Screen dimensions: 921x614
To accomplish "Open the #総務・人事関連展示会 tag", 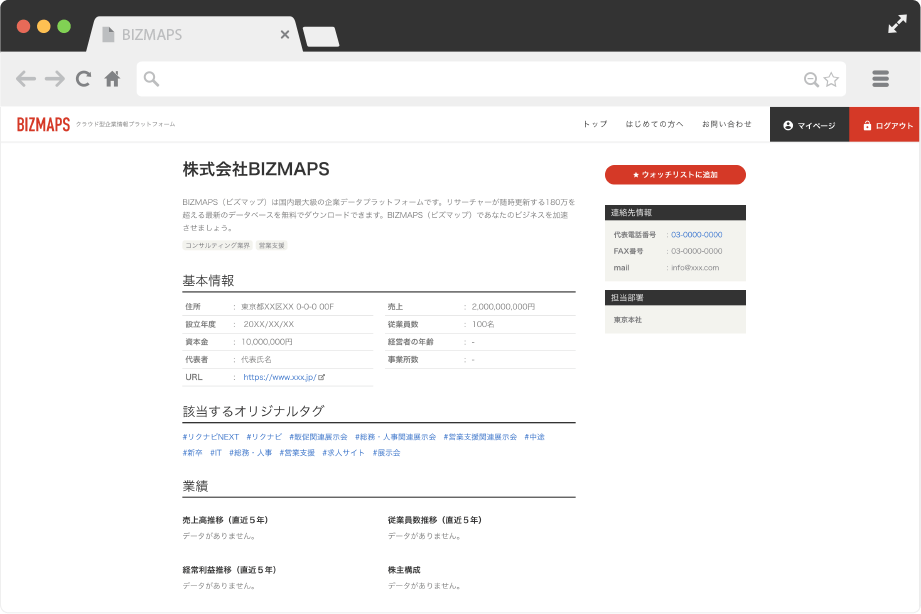I will (x=395, y=437).
